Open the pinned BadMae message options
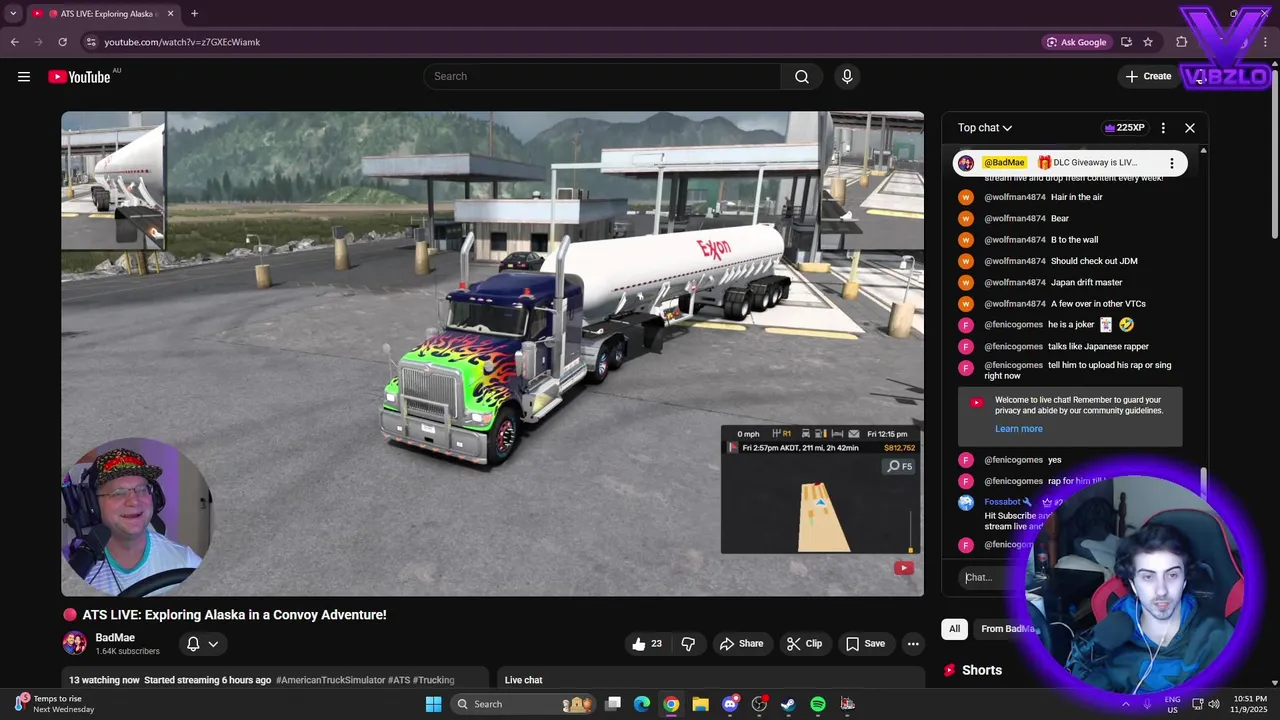 click(x=1172, y=162)
